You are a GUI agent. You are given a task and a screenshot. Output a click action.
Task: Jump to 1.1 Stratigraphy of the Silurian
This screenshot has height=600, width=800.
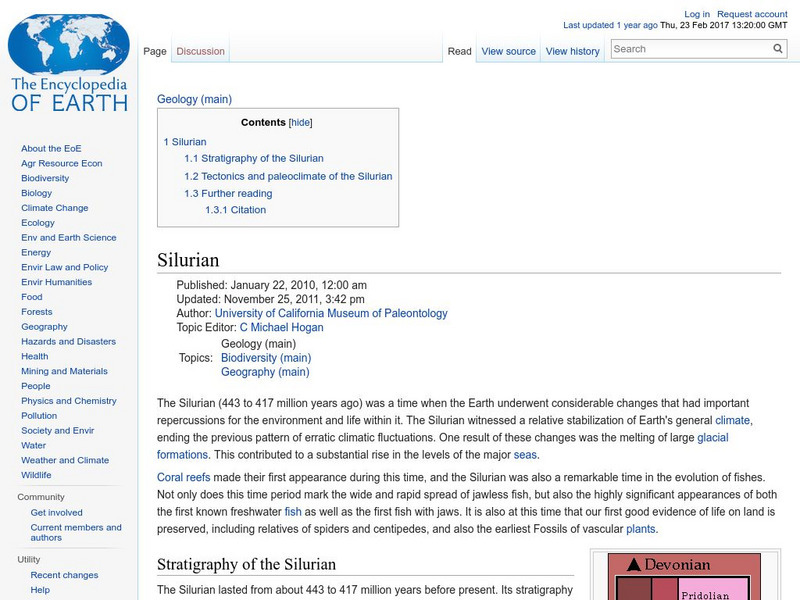coord(254,158)
